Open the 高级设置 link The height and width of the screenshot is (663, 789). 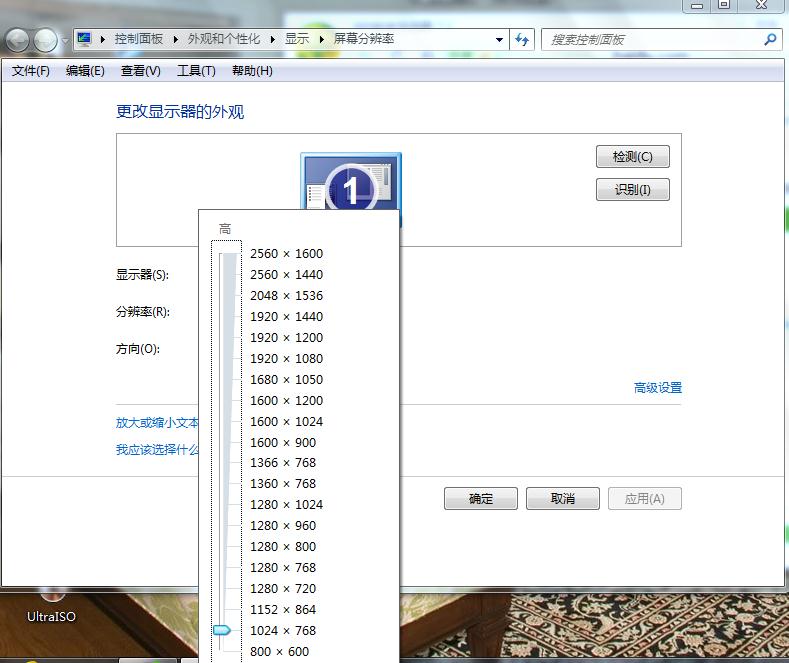(x=658, y=388)
